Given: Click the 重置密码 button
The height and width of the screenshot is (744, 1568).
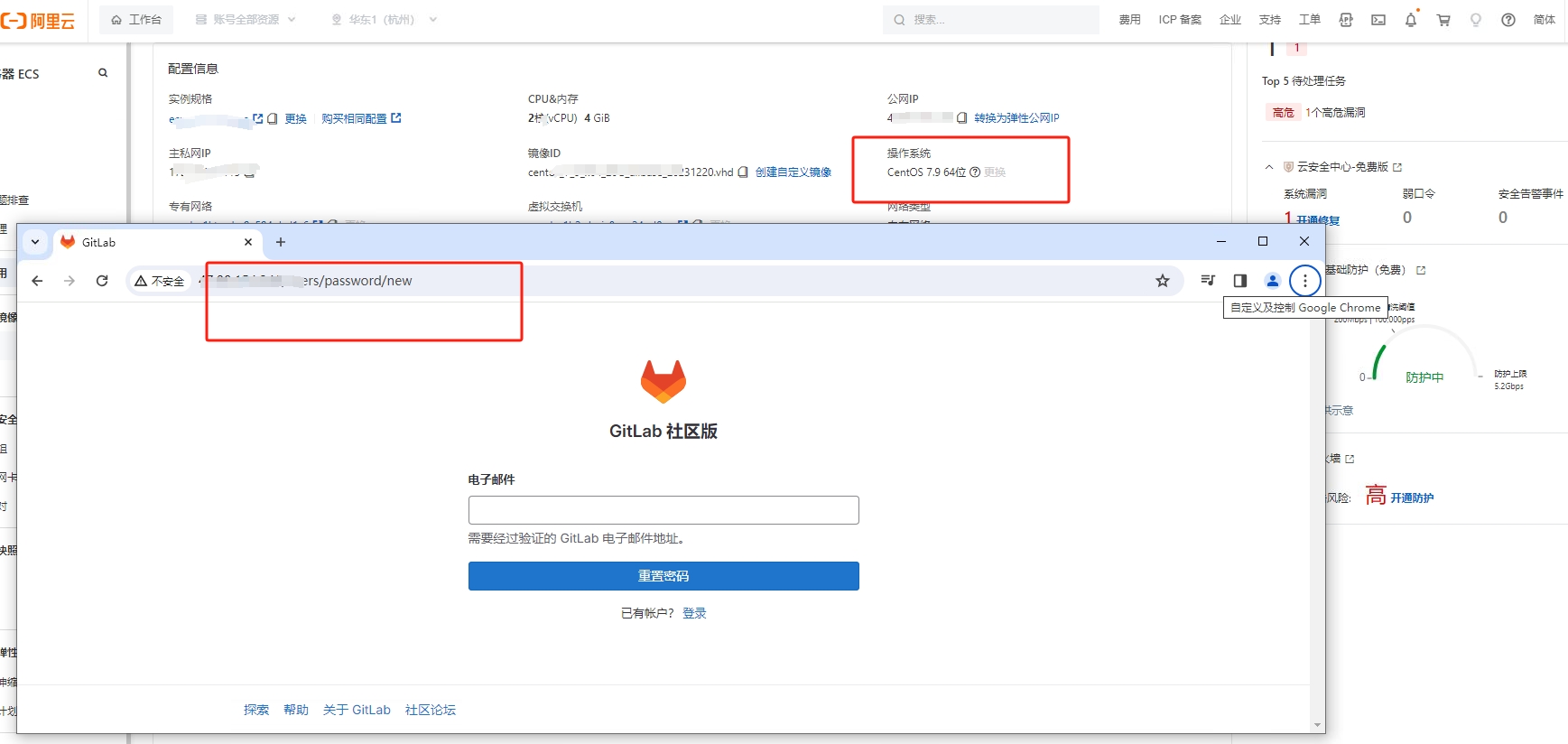Looking at the screenshot, I should pos(663,576).
